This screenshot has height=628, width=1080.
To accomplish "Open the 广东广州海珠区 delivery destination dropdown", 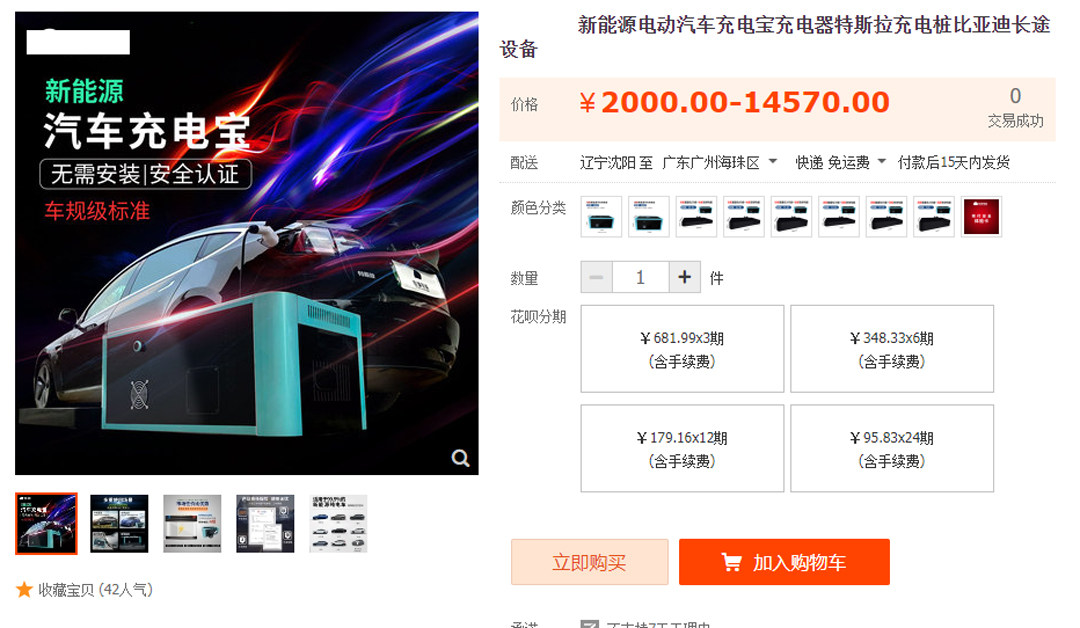I will click(719, 163).
